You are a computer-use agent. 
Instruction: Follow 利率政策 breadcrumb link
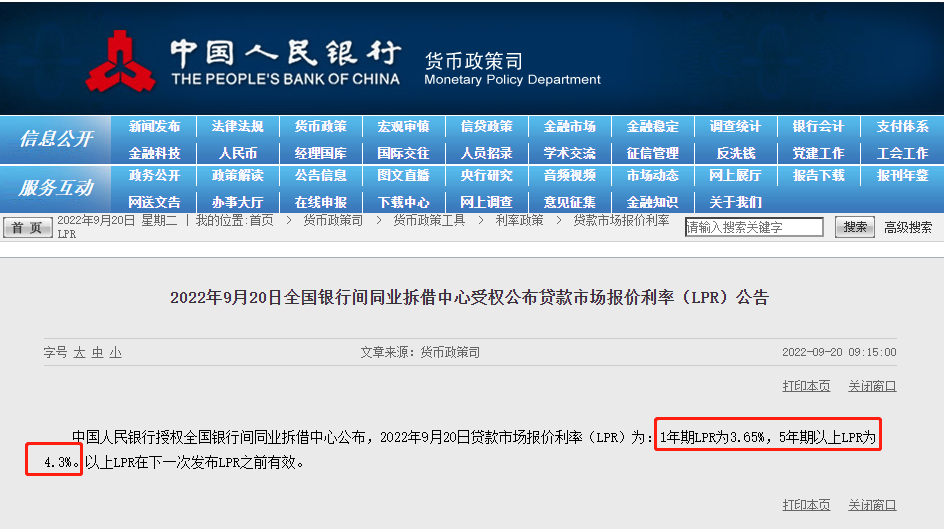[x=520, y=220]
